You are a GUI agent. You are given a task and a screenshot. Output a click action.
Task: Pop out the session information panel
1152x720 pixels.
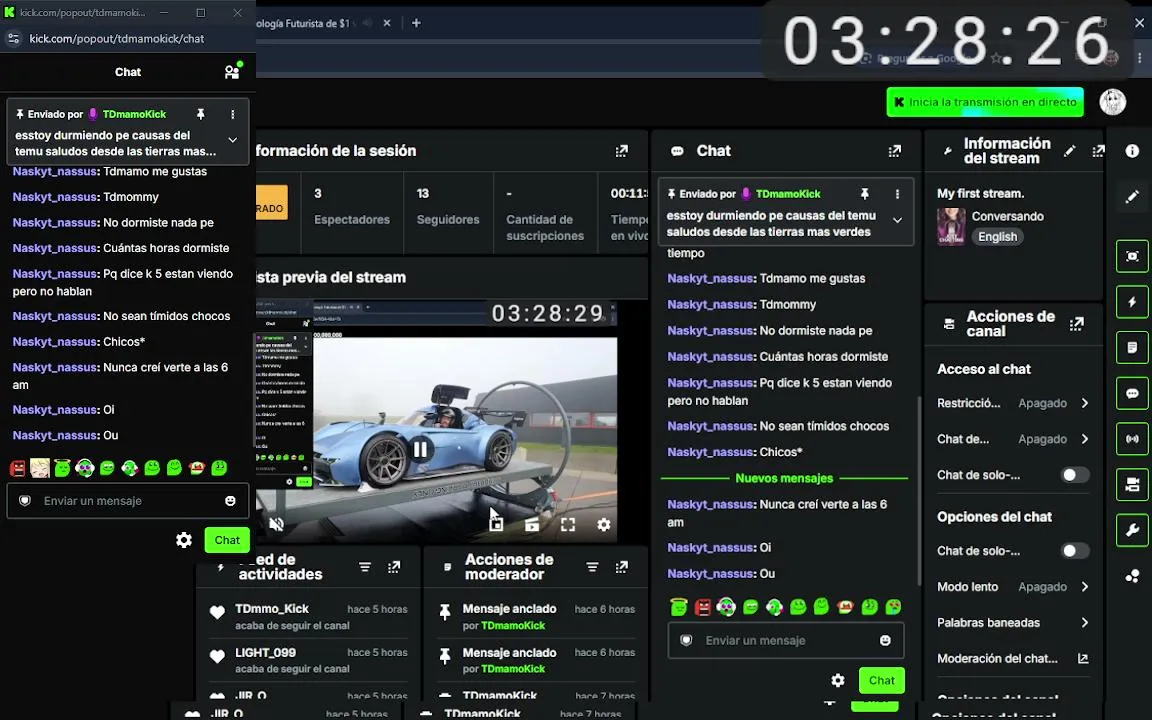click(x=622, y=151)
